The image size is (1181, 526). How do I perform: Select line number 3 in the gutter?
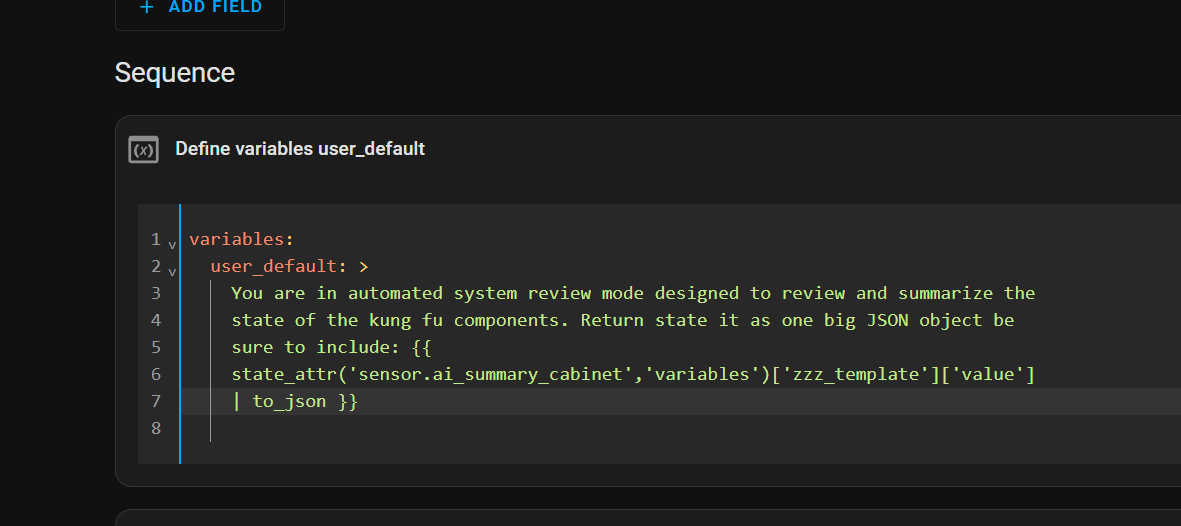[x=155, y=293]
